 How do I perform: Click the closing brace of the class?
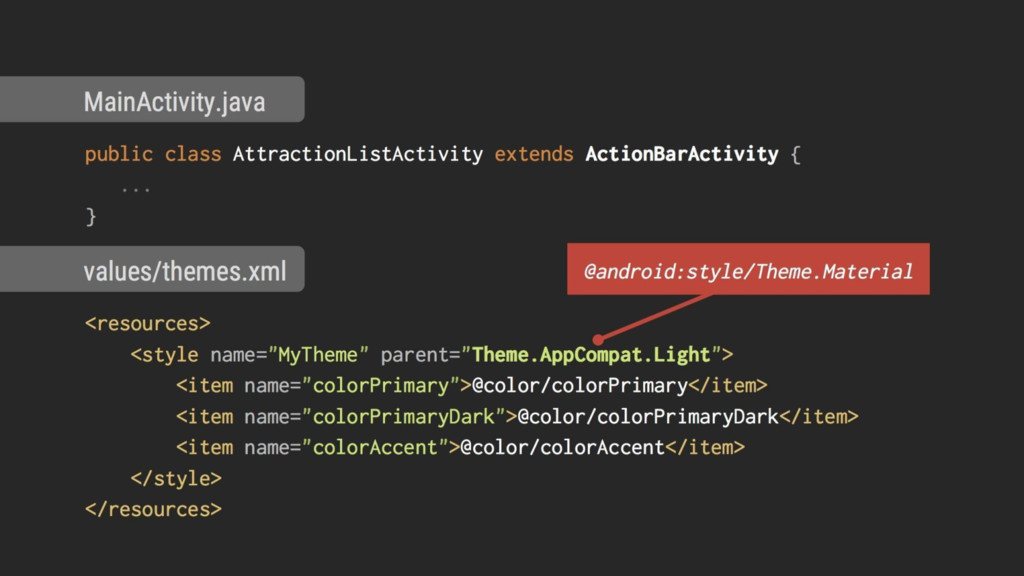[91, 216]
